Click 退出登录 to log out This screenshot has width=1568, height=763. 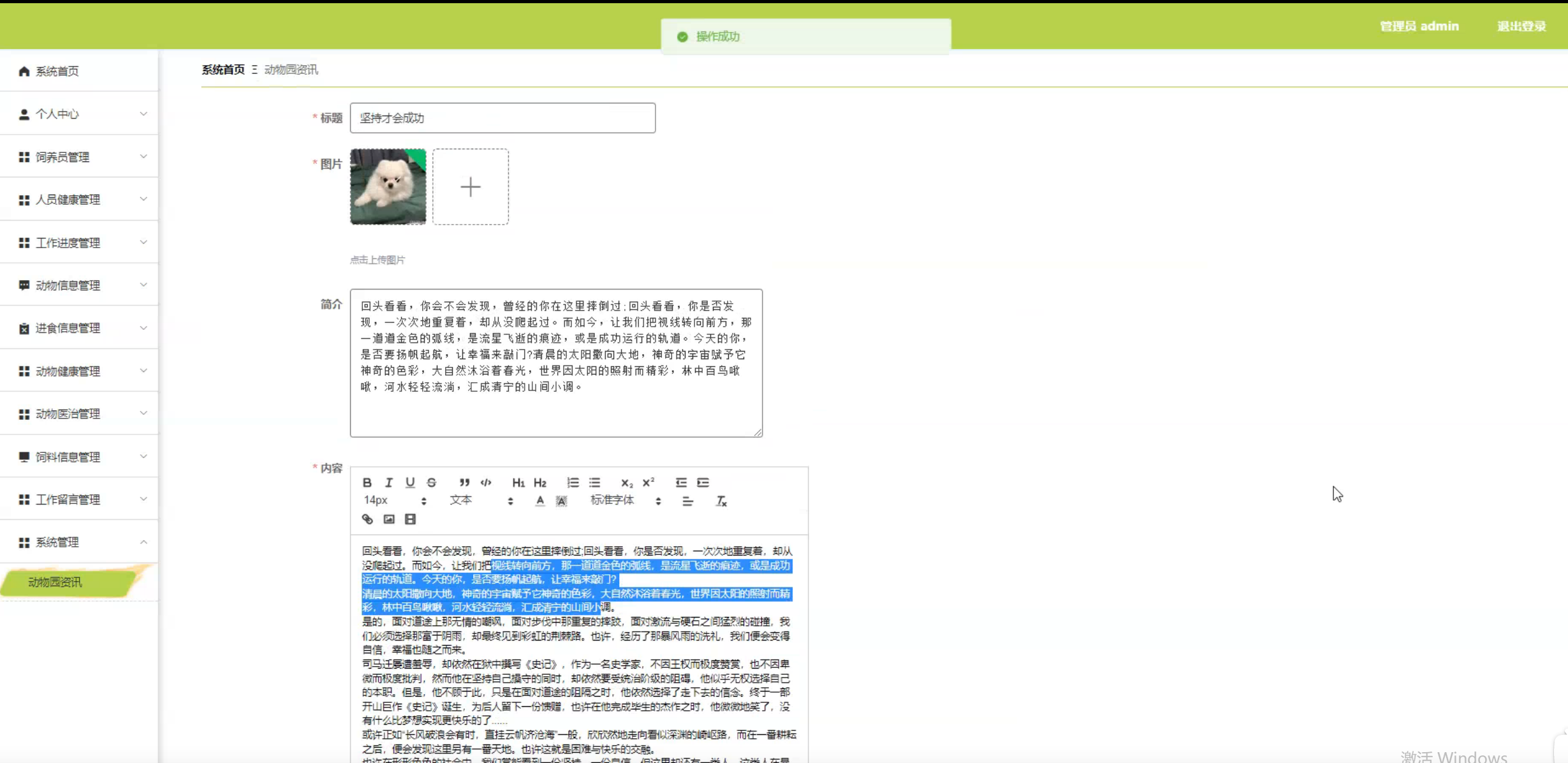coord(1521,26)
